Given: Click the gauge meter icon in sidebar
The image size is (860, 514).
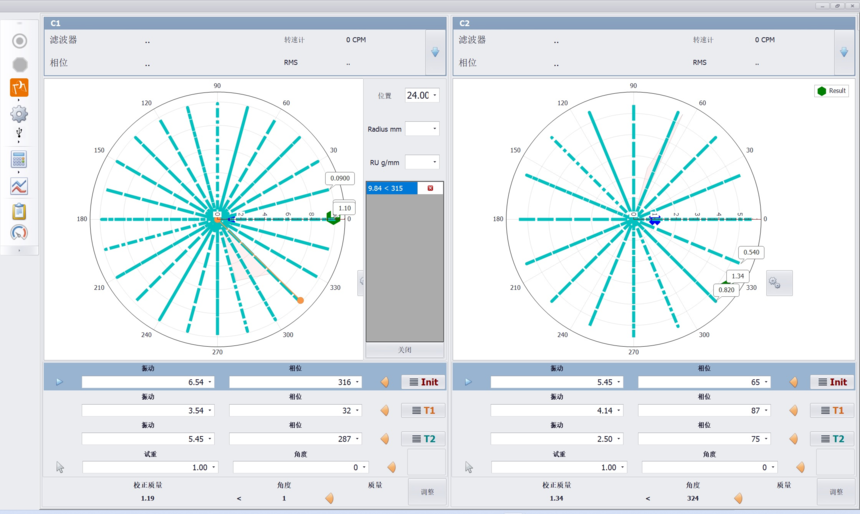Looking at the screenshot, I should coord(19,233).
